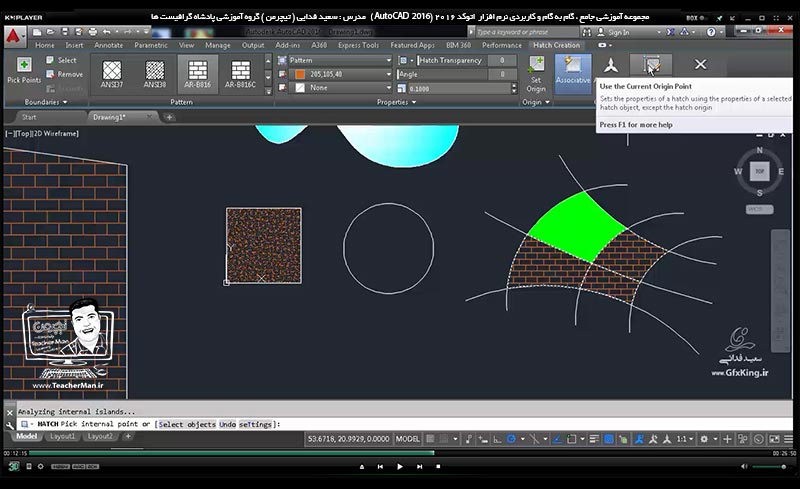The height and width of the screenshot is (489, 800).
Task: Choose the AR-B816C brick pattern
Action: [241, 75]
